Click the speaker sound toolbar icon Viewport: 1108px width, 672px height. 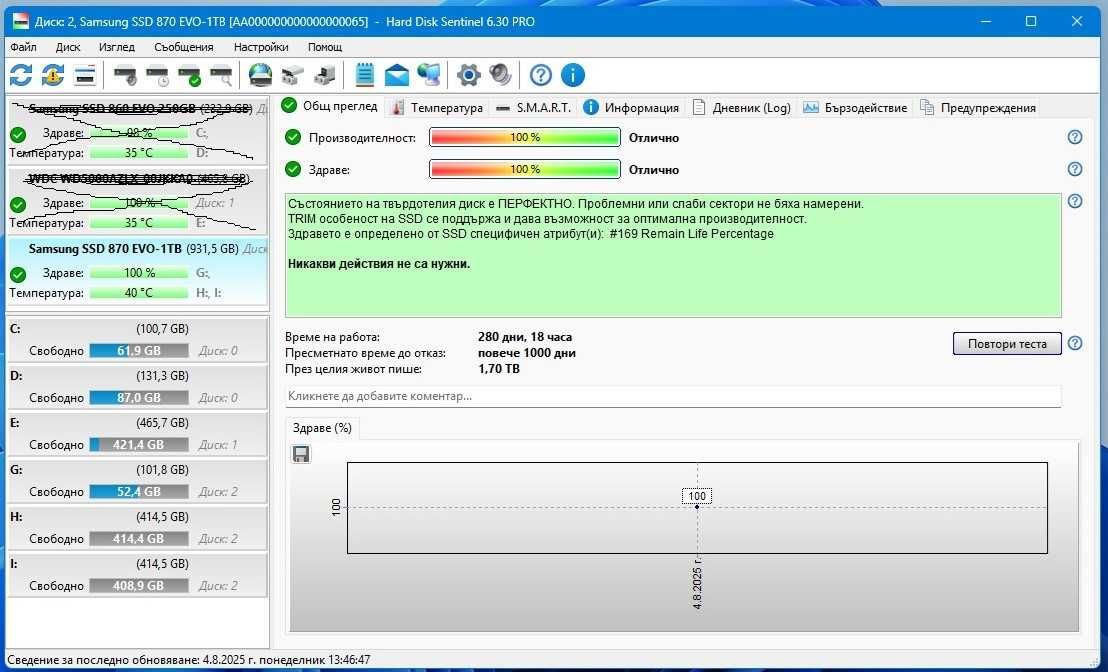pos(500,75)
